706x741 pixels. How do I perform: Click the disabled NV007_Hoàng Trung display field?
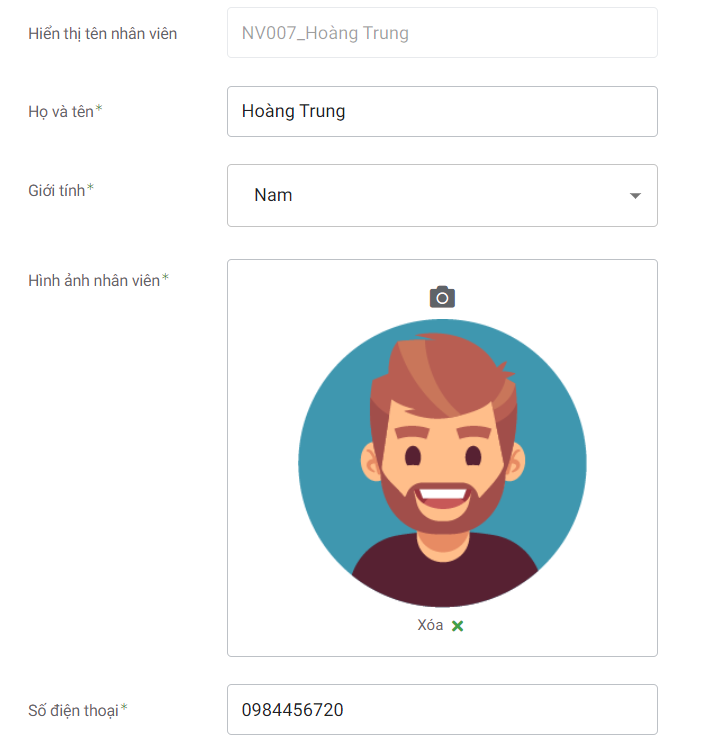(x=442, y=33)
